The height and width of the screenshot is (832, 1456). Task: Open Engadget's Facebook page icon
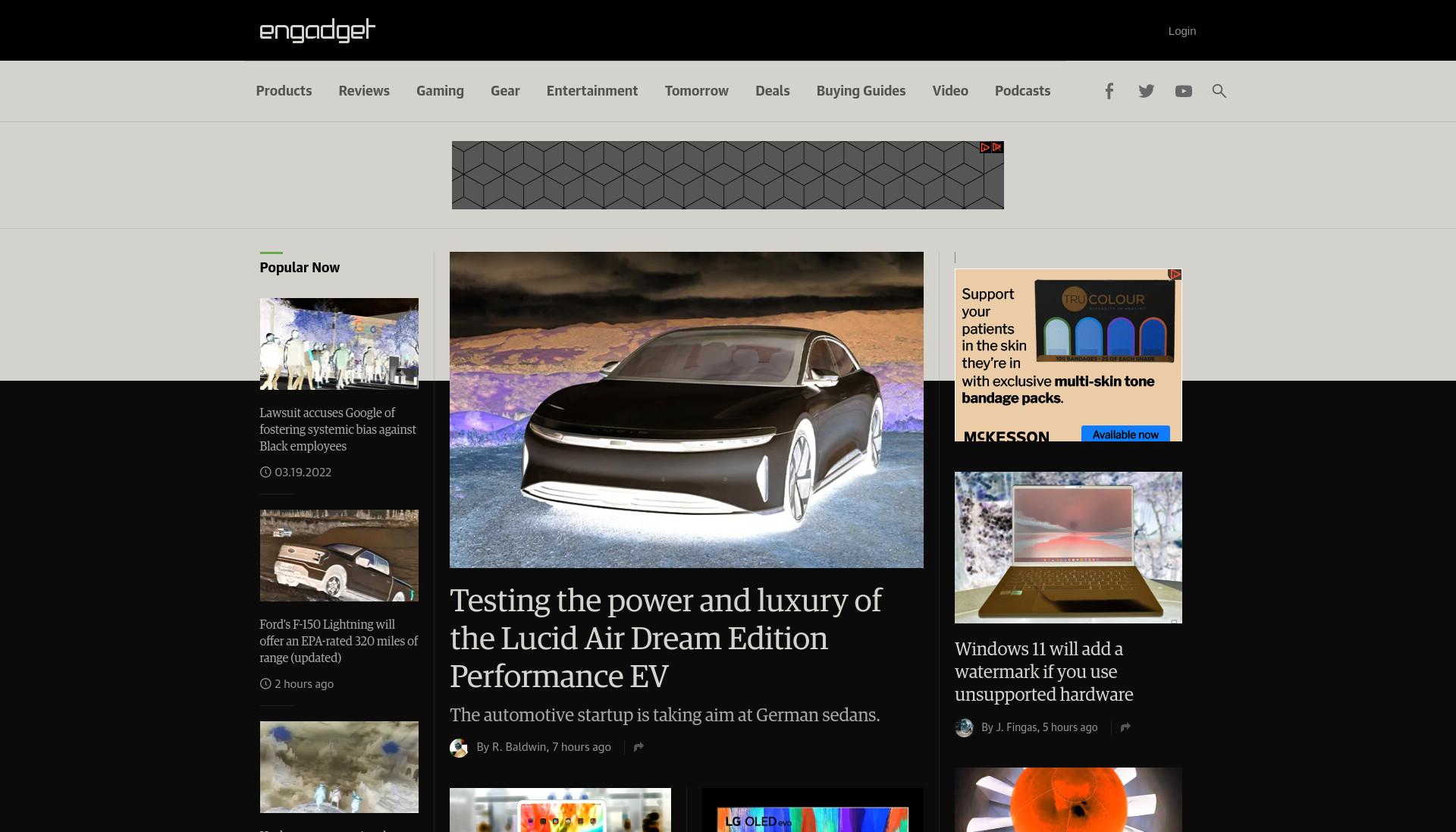[1109, 91]
